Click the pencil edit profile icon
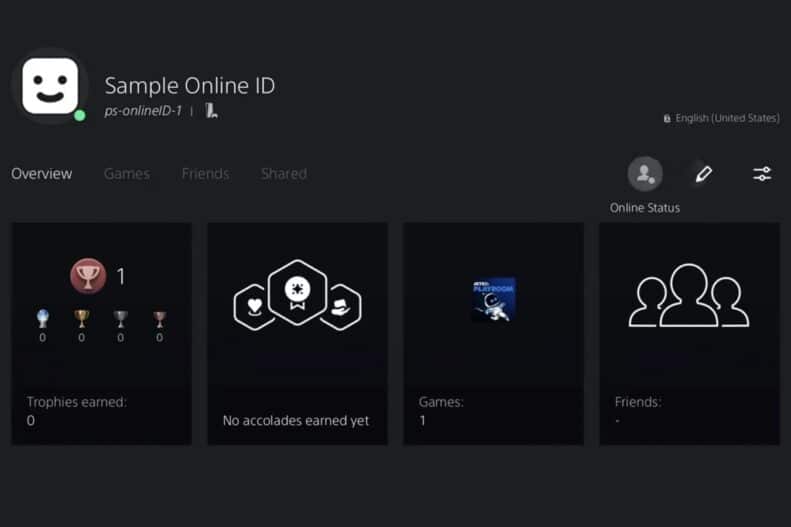The height and width of the screenshot is (527, 791). (x=703, y=174)
